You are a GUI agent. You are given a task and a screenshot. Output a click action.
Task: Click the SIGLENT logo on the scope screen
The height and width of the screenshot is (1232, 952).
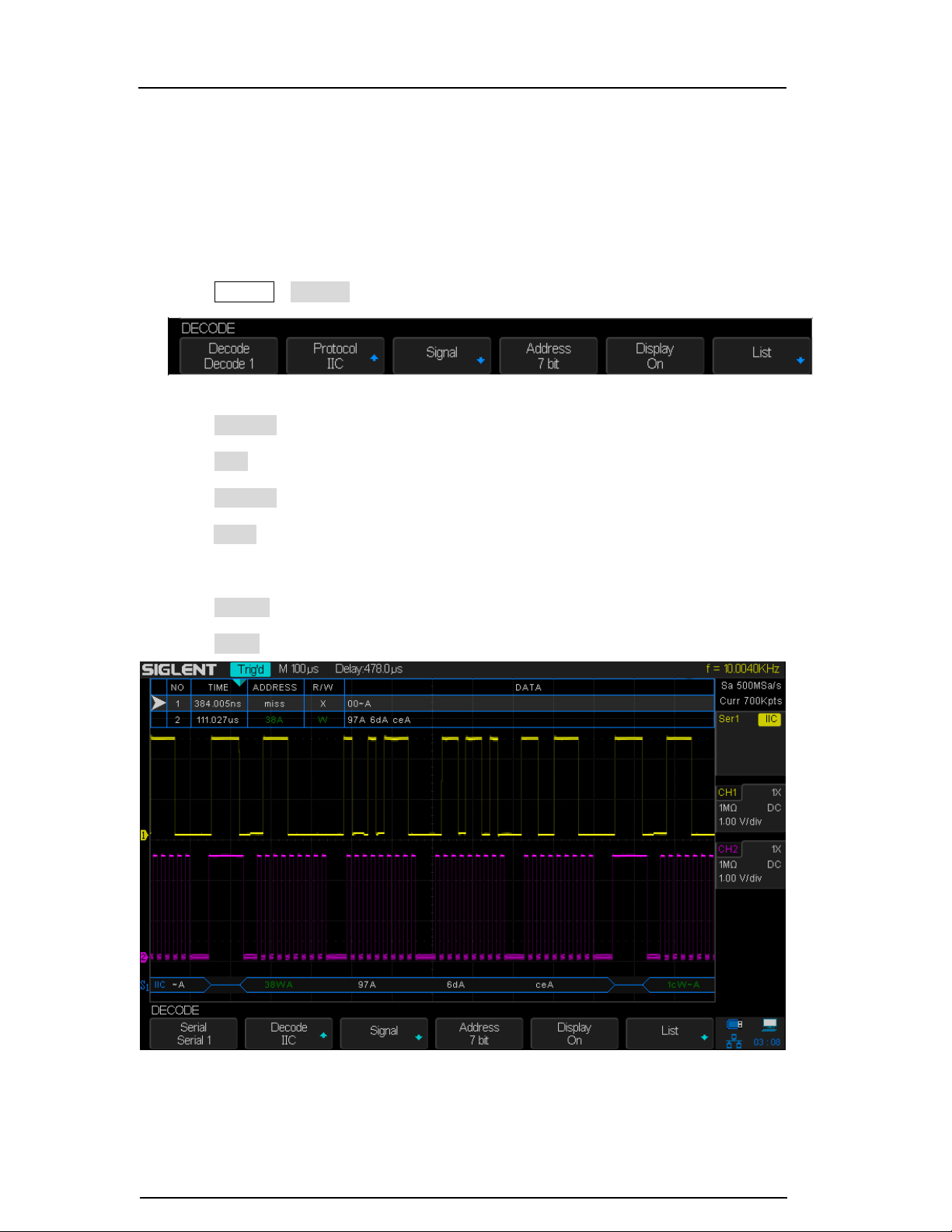coord(179,669)
